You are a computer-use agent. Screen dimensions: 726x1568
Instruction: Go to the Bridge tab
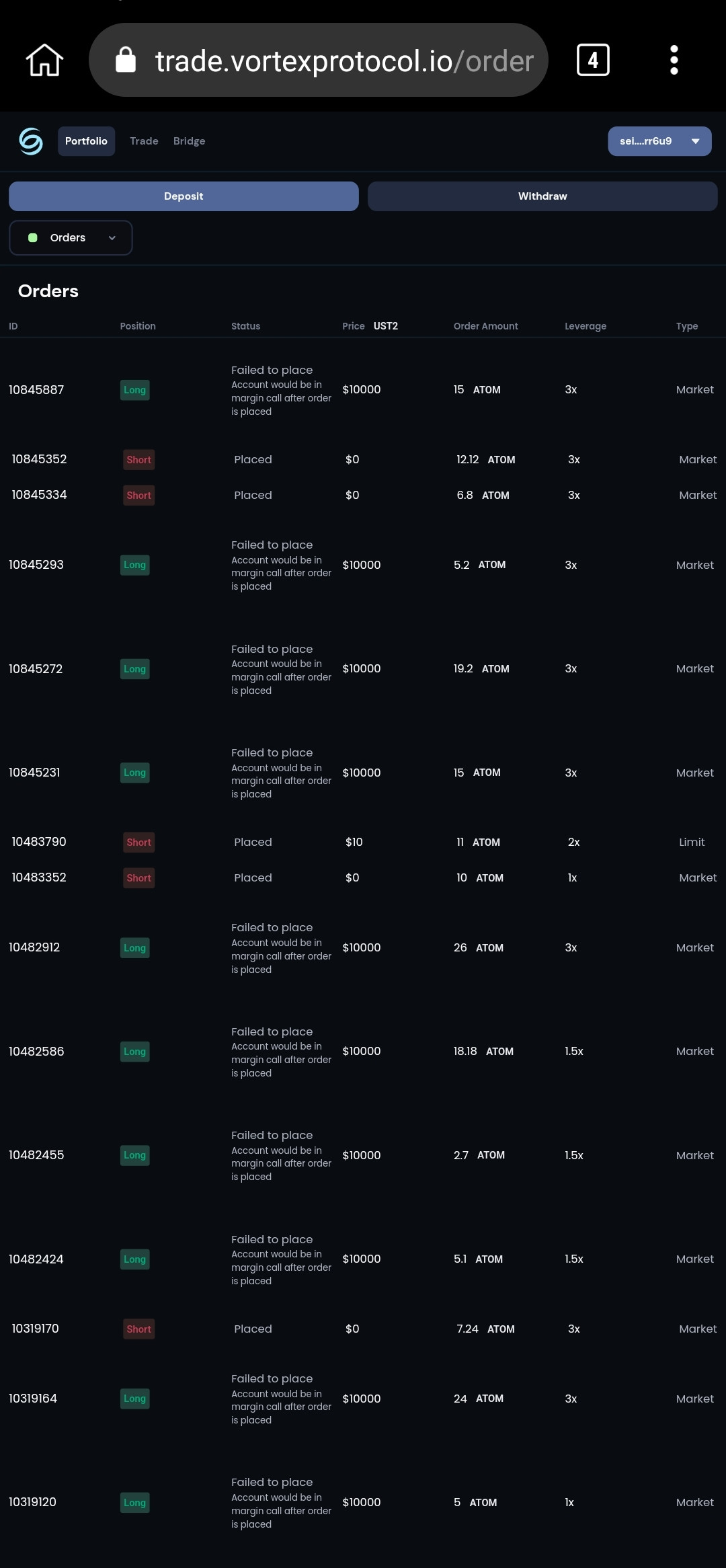[x=189, y=141]
